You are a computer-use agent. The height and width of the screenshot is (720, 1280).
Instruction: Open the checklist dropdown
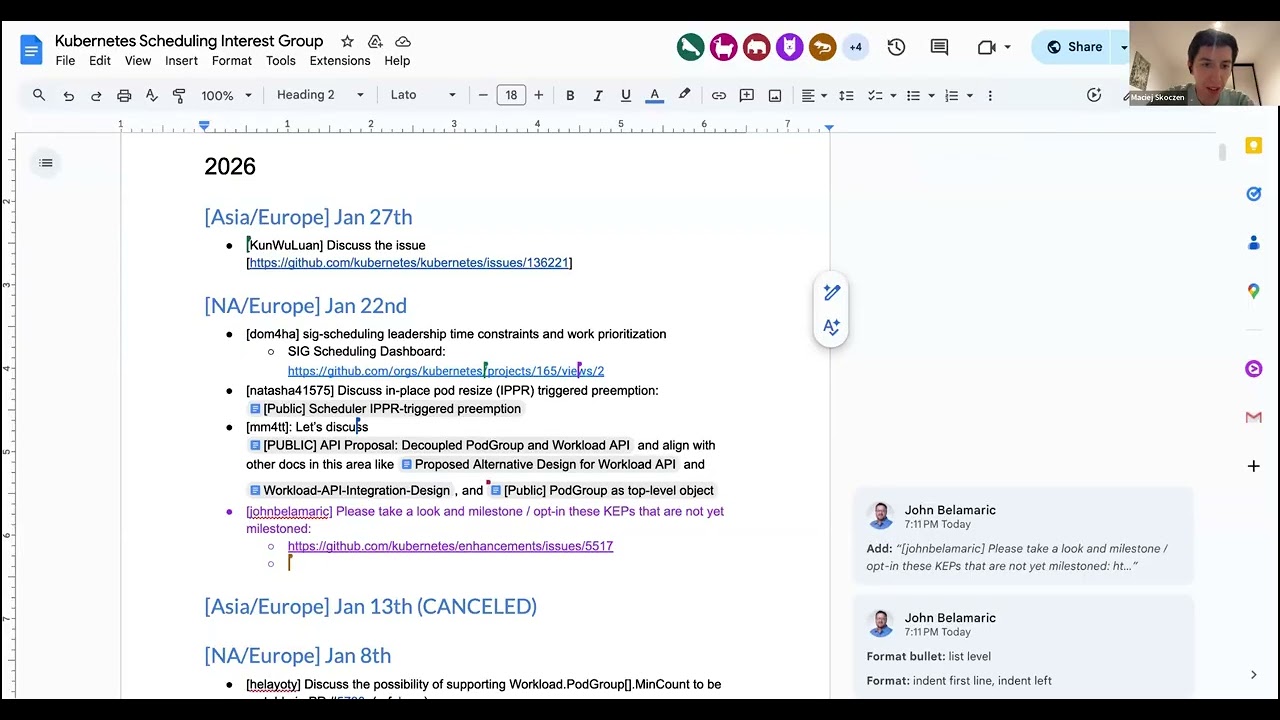[882, 96]
